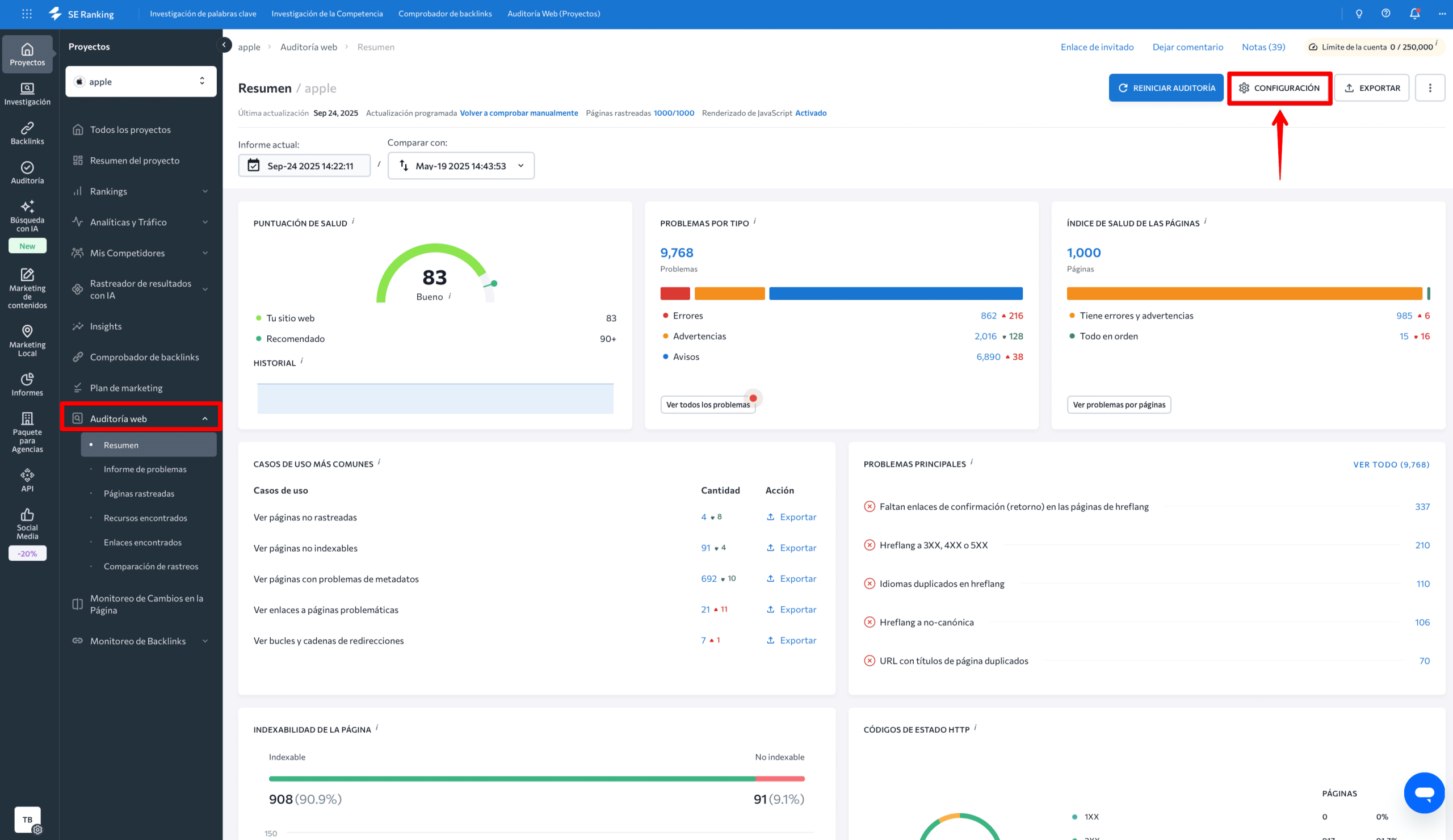This screenshot has height=840, width=1453.
Task: Toggle the Errores legend in Problemas por tipo
Action: (687, 316)
